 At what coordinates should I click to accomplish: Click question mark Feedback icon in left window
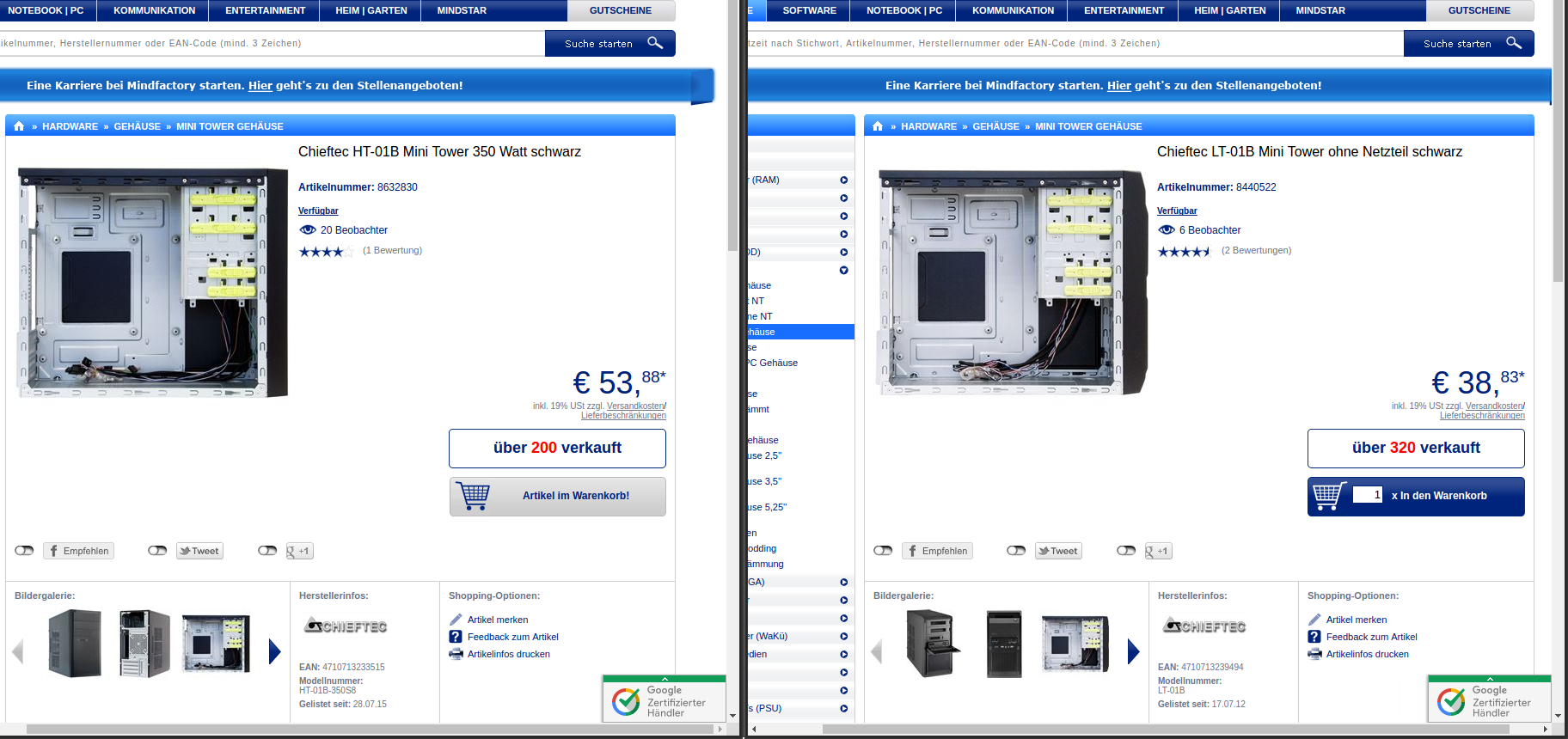456,637
